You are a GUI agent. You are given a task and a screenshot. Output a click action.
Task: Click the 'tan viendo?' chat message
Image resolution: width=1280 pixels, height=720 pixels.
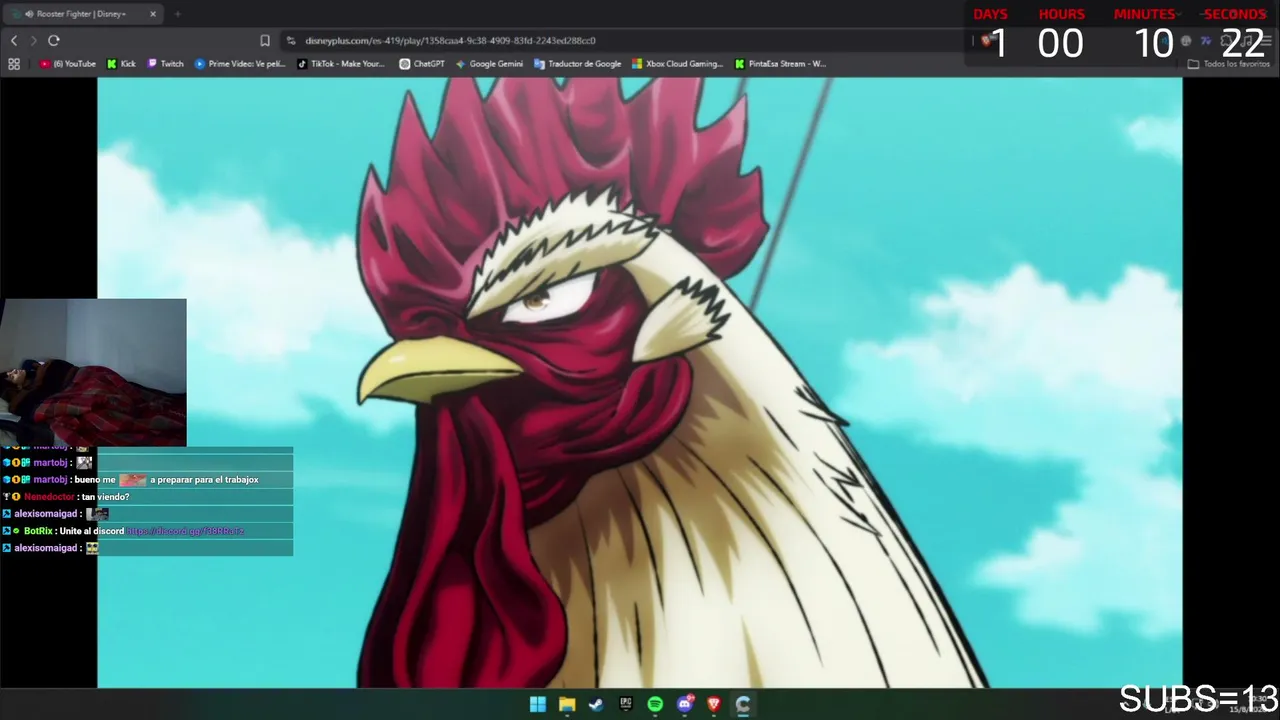click(106, 497)
